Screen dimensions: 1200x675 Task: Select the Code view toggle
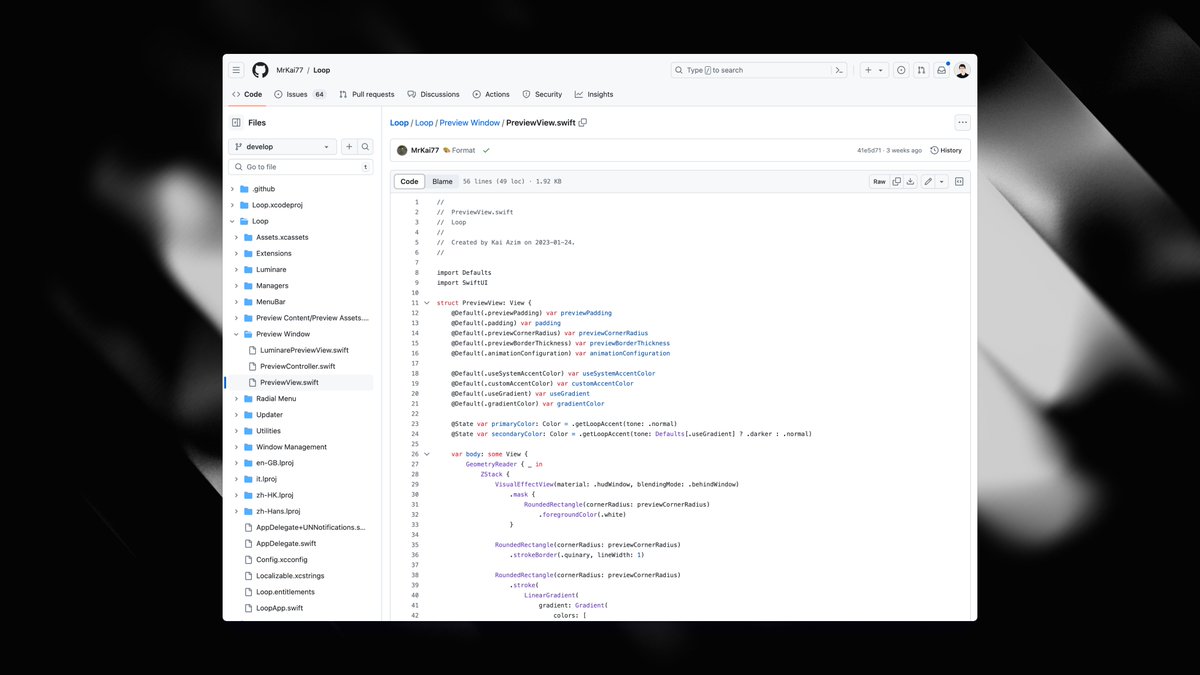pyautogui.click(x=409, y=182)
